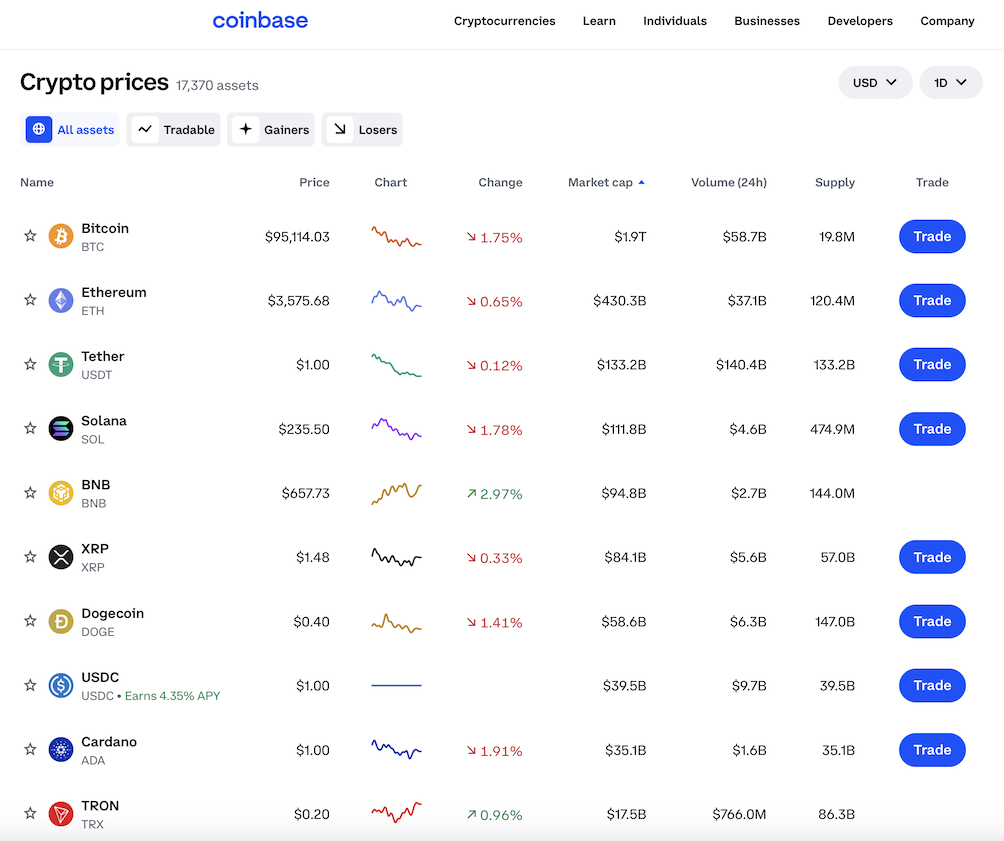Toggle the BNB watchlist star
Image resolution: width=1004 pixels, height=841 pixels.
(30, 493)
